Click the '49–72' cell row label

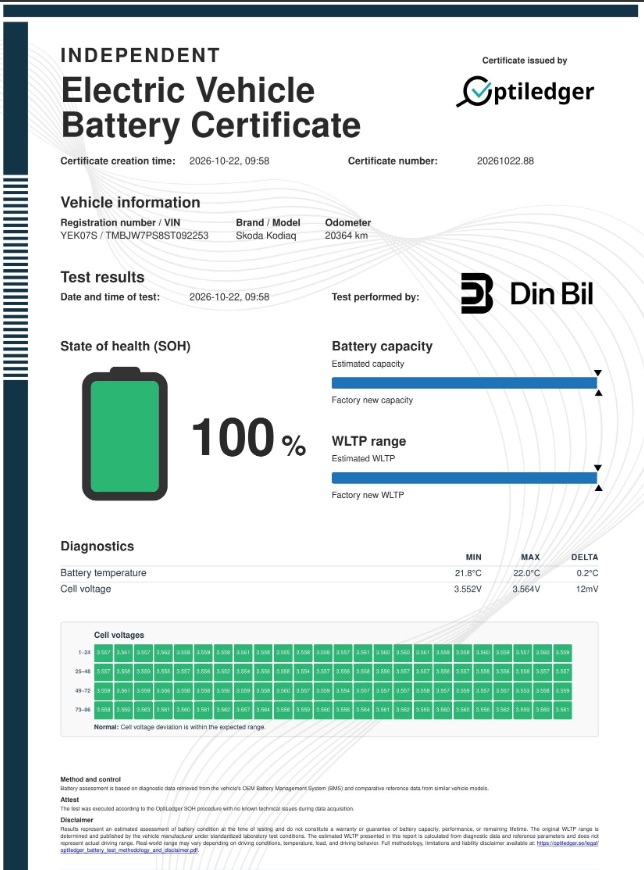[x=83, y=691]
